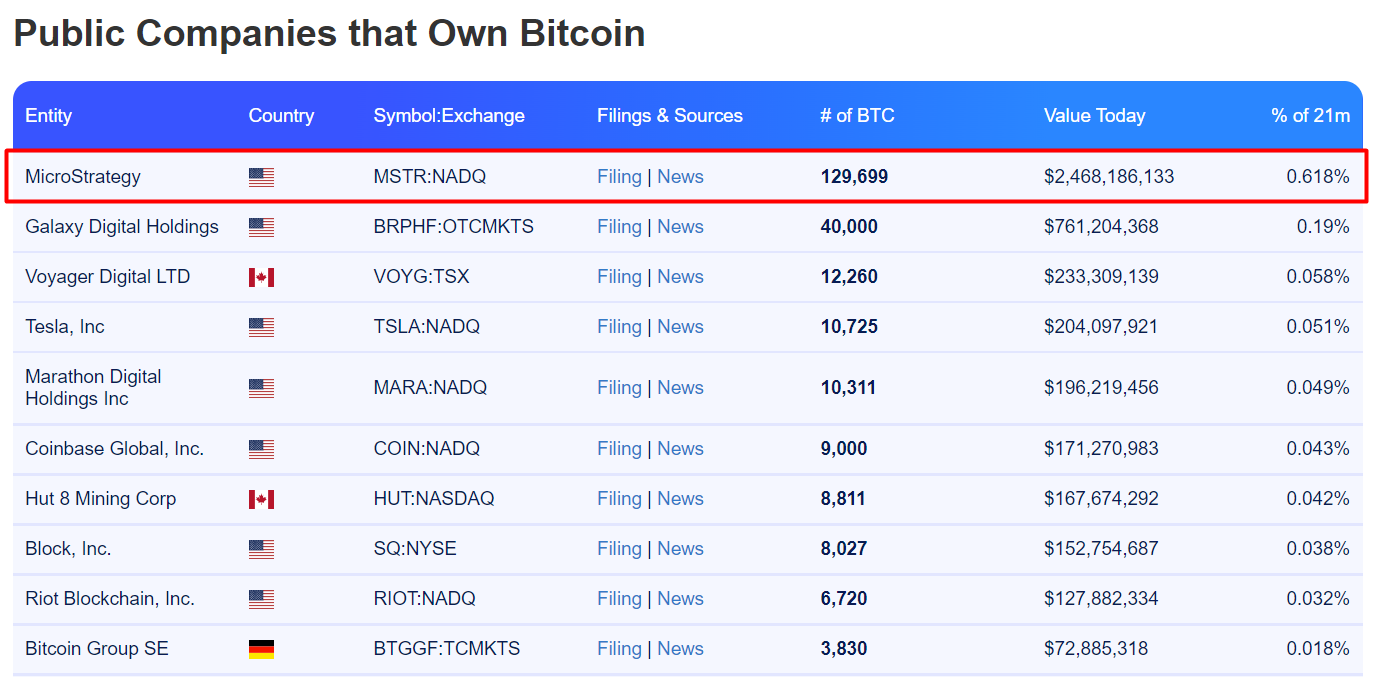Viewport: 1376px width, 677px height.
Task: Click the Canadian flag beside Voyager Digital LTD
Action: pos(261,278)
